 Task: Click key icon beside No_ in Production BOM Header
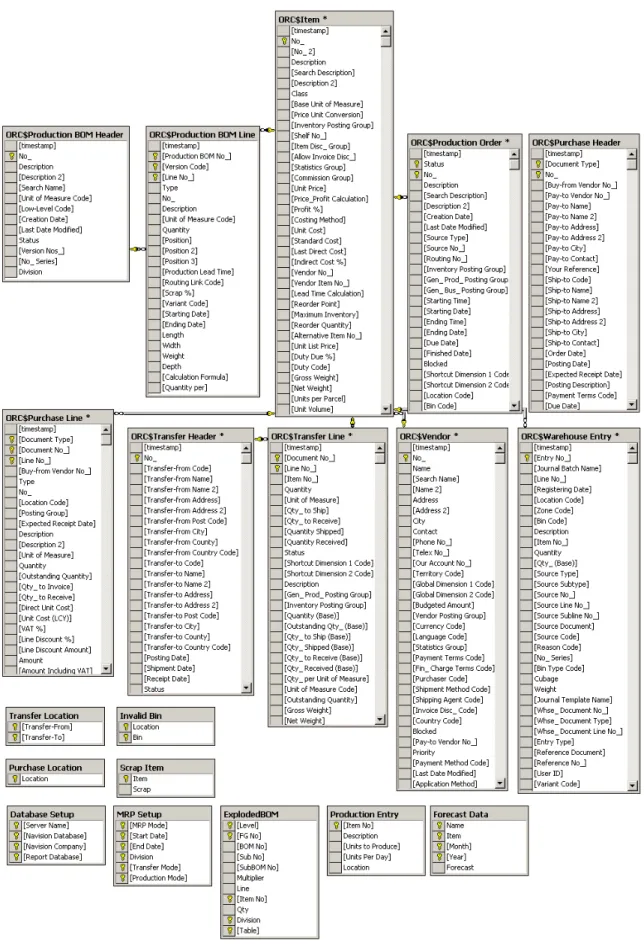pos(11,156)
